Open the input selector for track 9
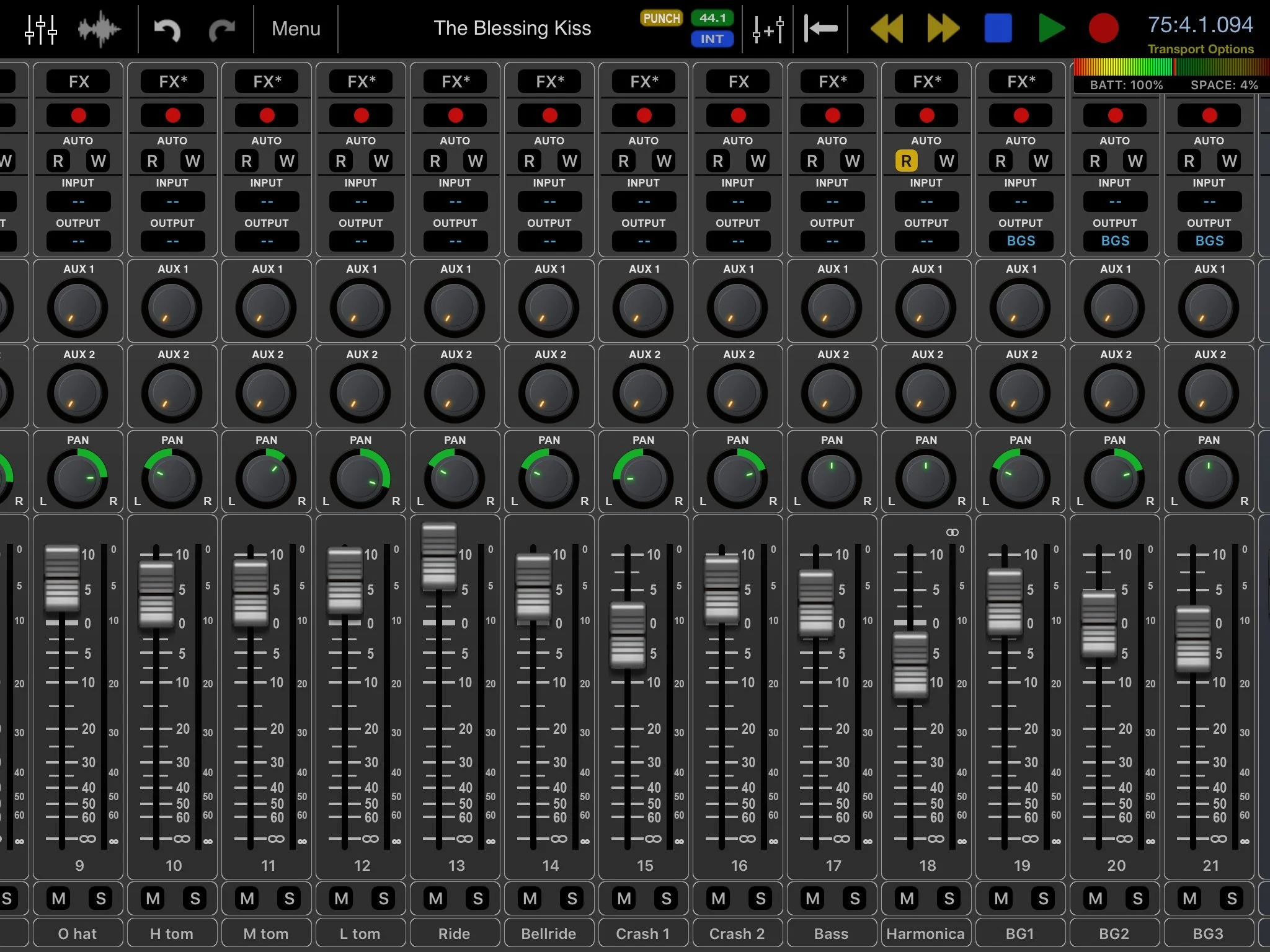 pyautogui.click(x=78, y=201)
